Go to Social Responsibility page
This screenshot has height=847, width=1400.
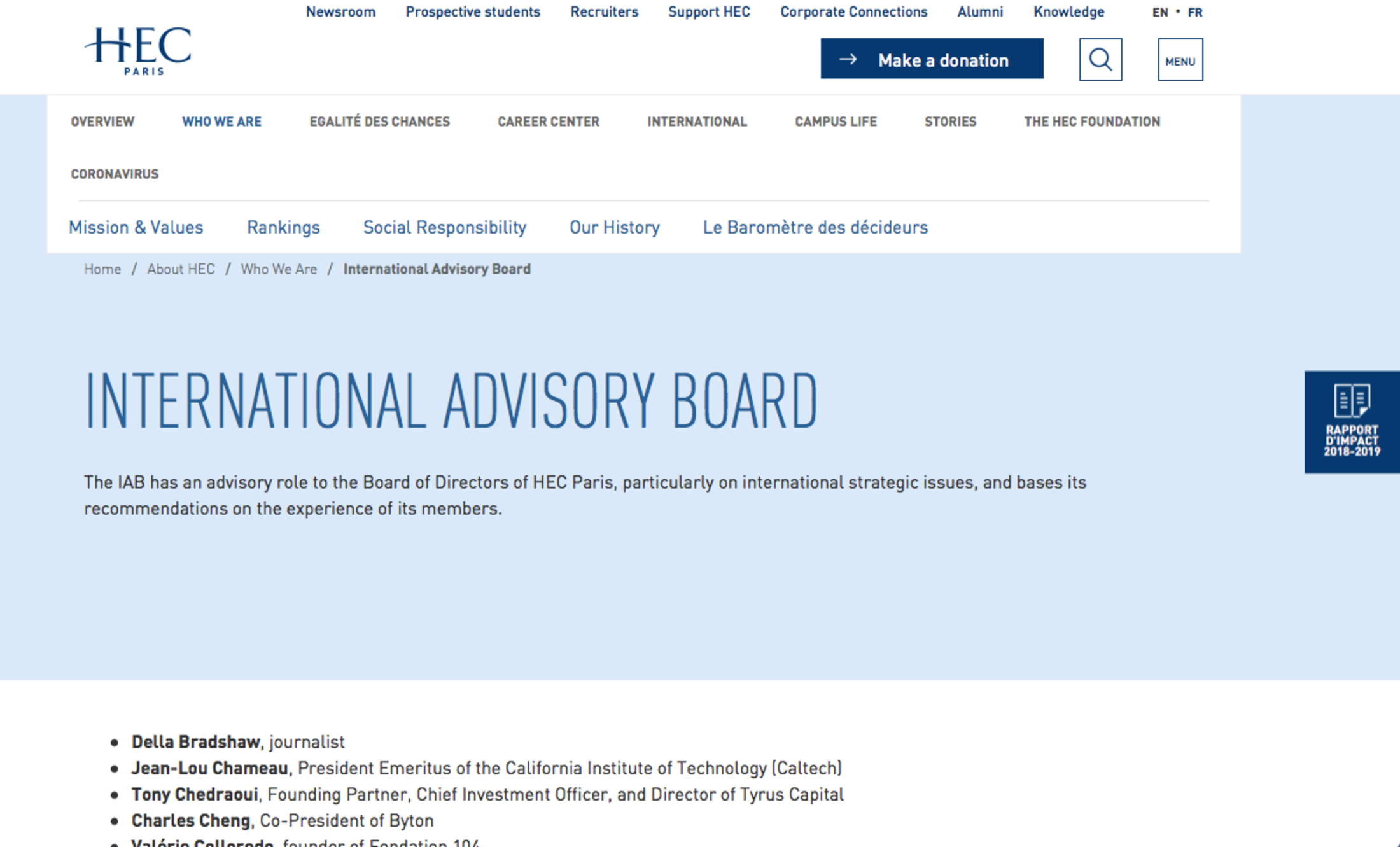(x=445, y=227)
